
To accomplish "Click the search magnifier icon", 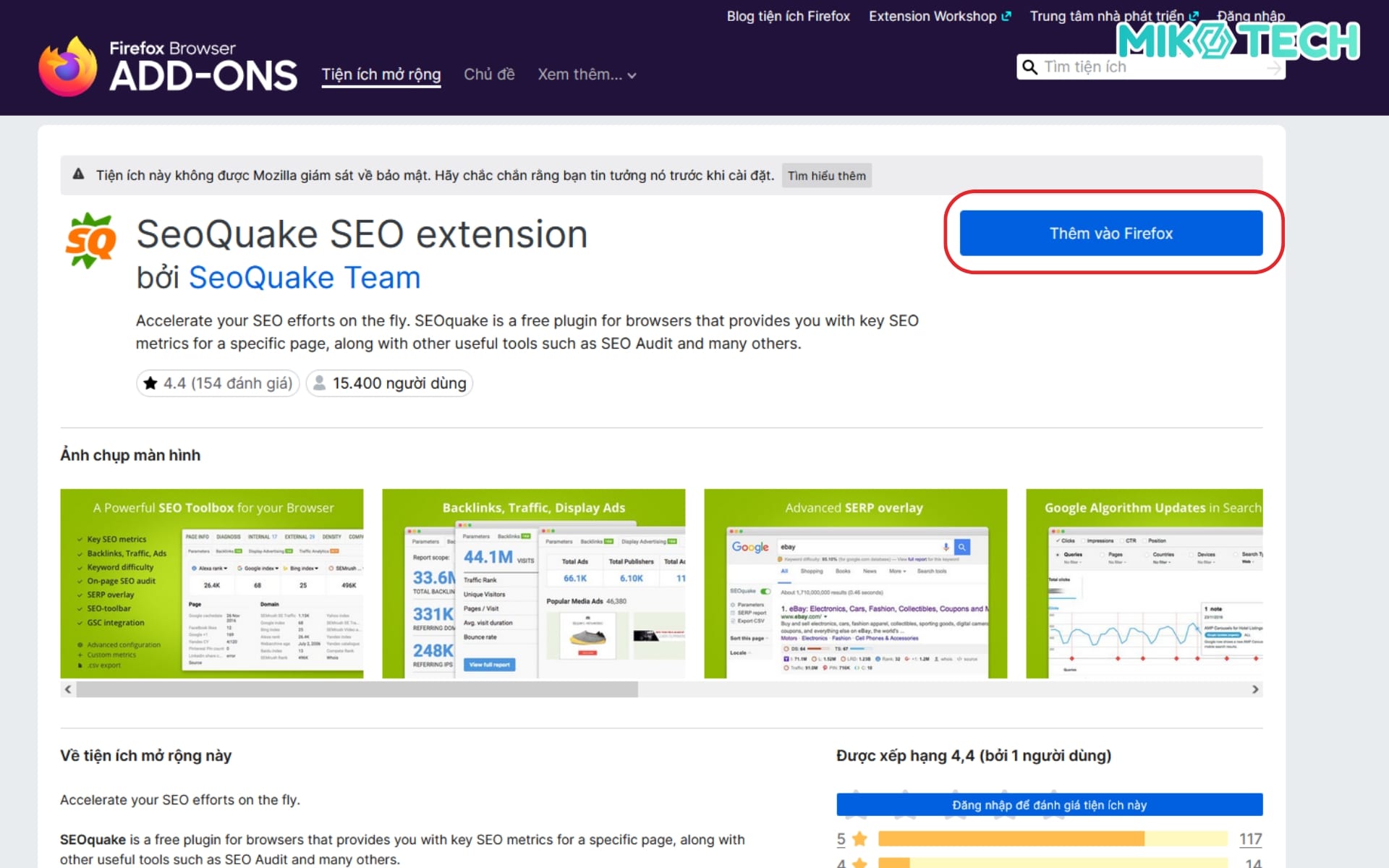I will pyautogui.click(x=1030, y=67).
